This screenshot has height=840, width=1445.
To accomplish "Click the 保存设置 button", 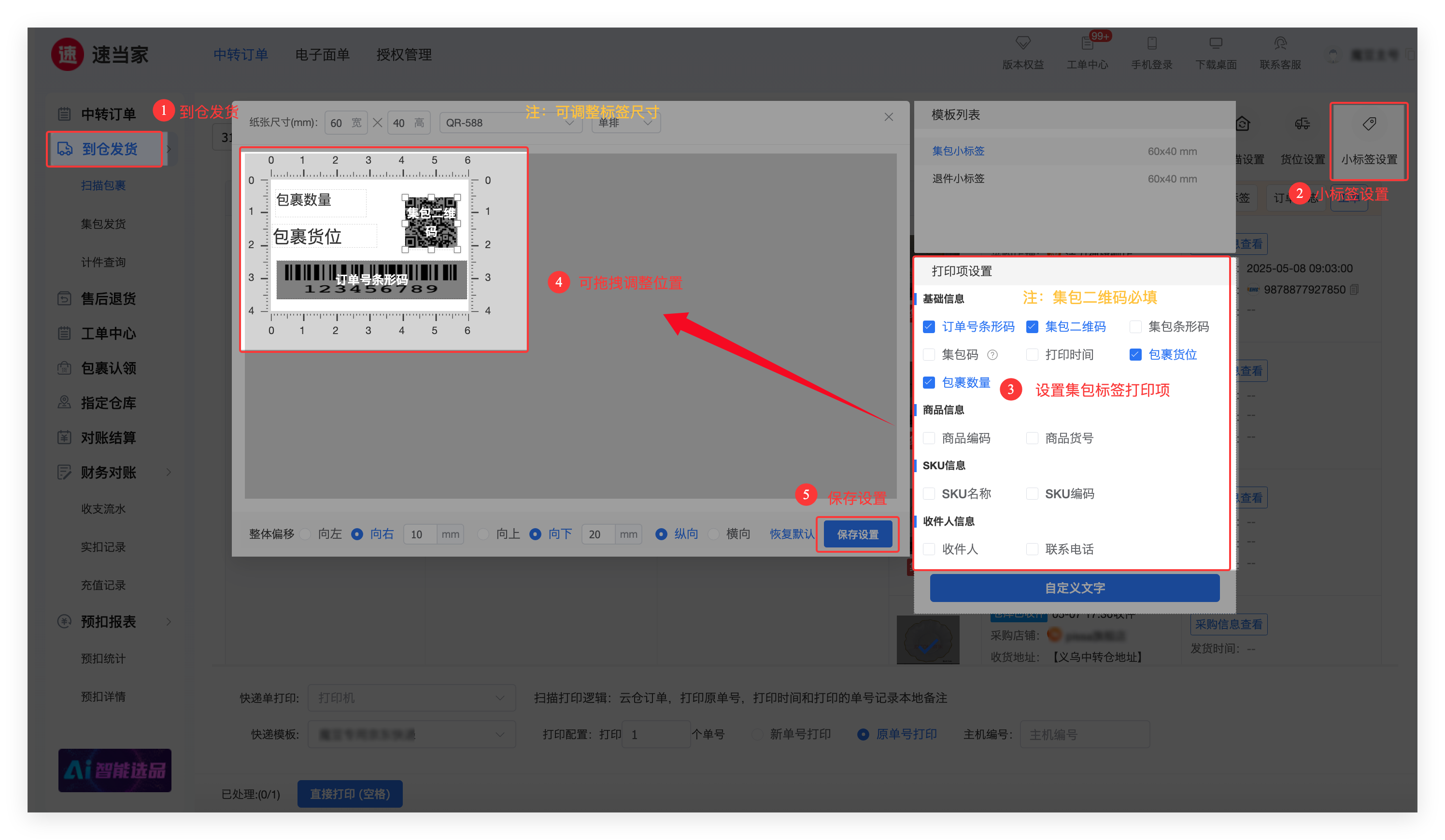I will click(857, 534).
